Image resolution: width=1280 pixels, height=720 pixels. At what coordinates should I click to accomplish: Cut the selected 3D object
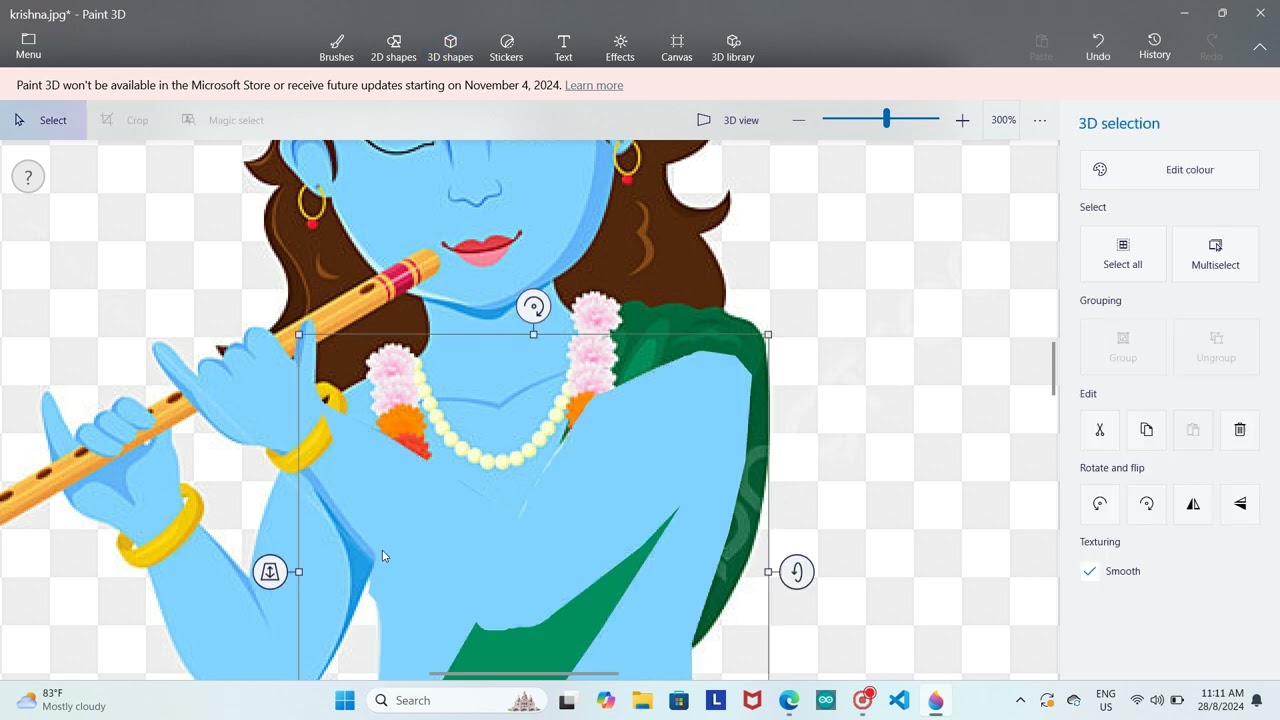[x=1099, y=430]
